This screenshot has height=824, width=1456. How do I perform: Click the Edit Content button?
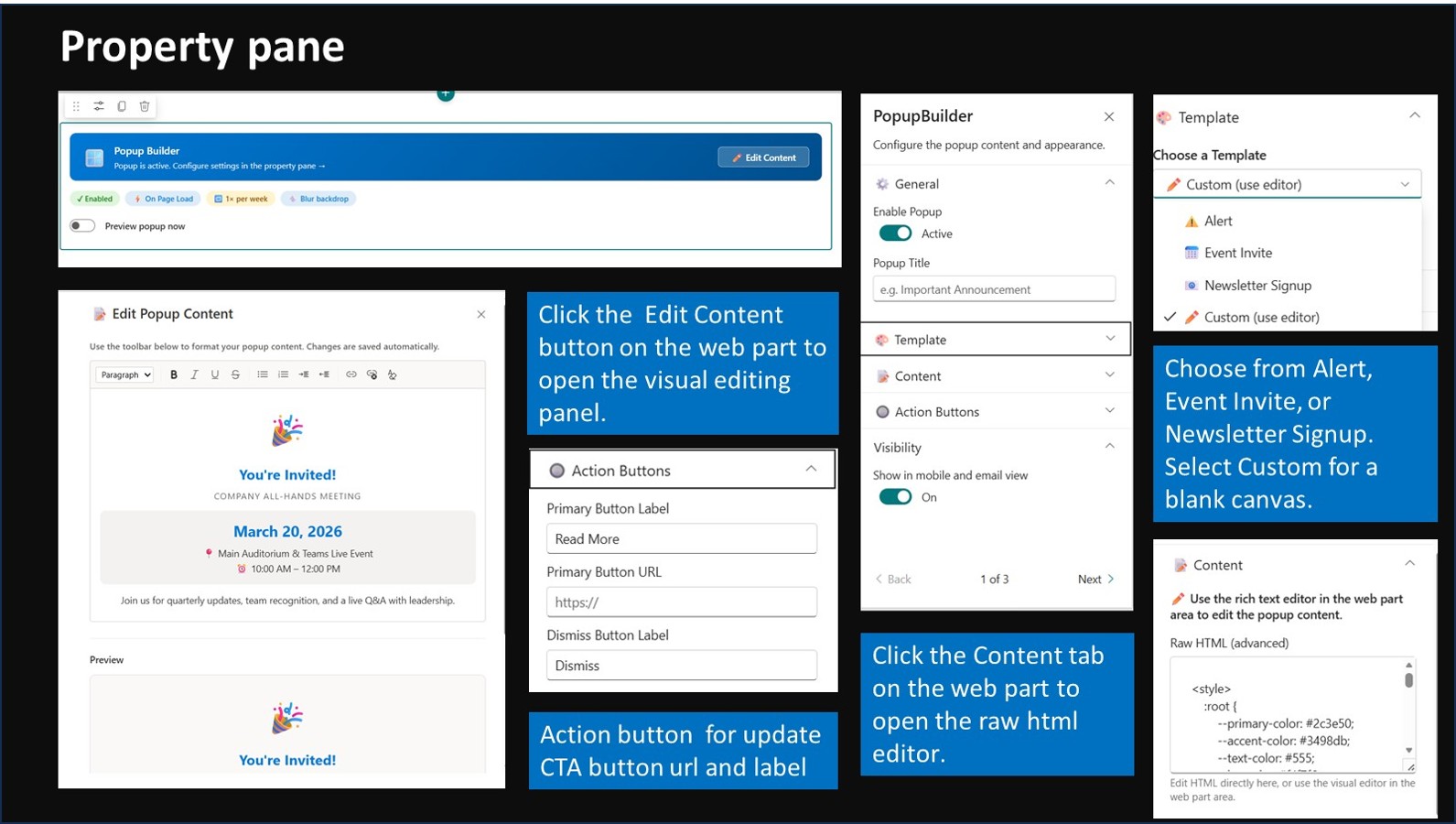(763, 157)
